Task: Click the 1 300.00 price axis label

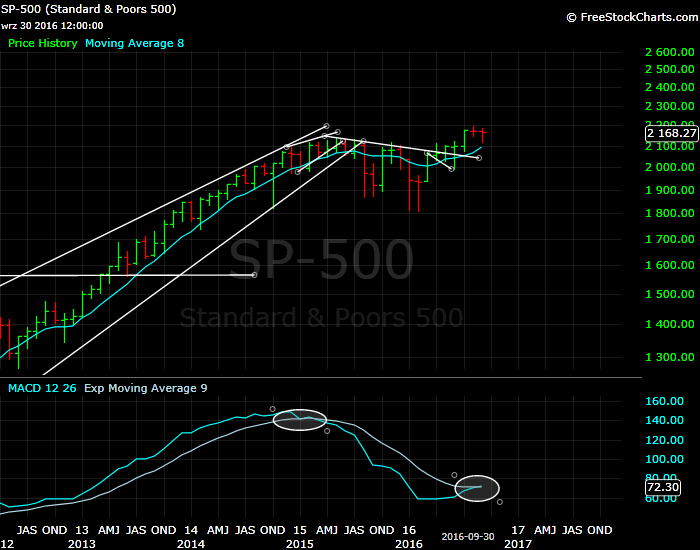Action: click(x=670, y=357)
